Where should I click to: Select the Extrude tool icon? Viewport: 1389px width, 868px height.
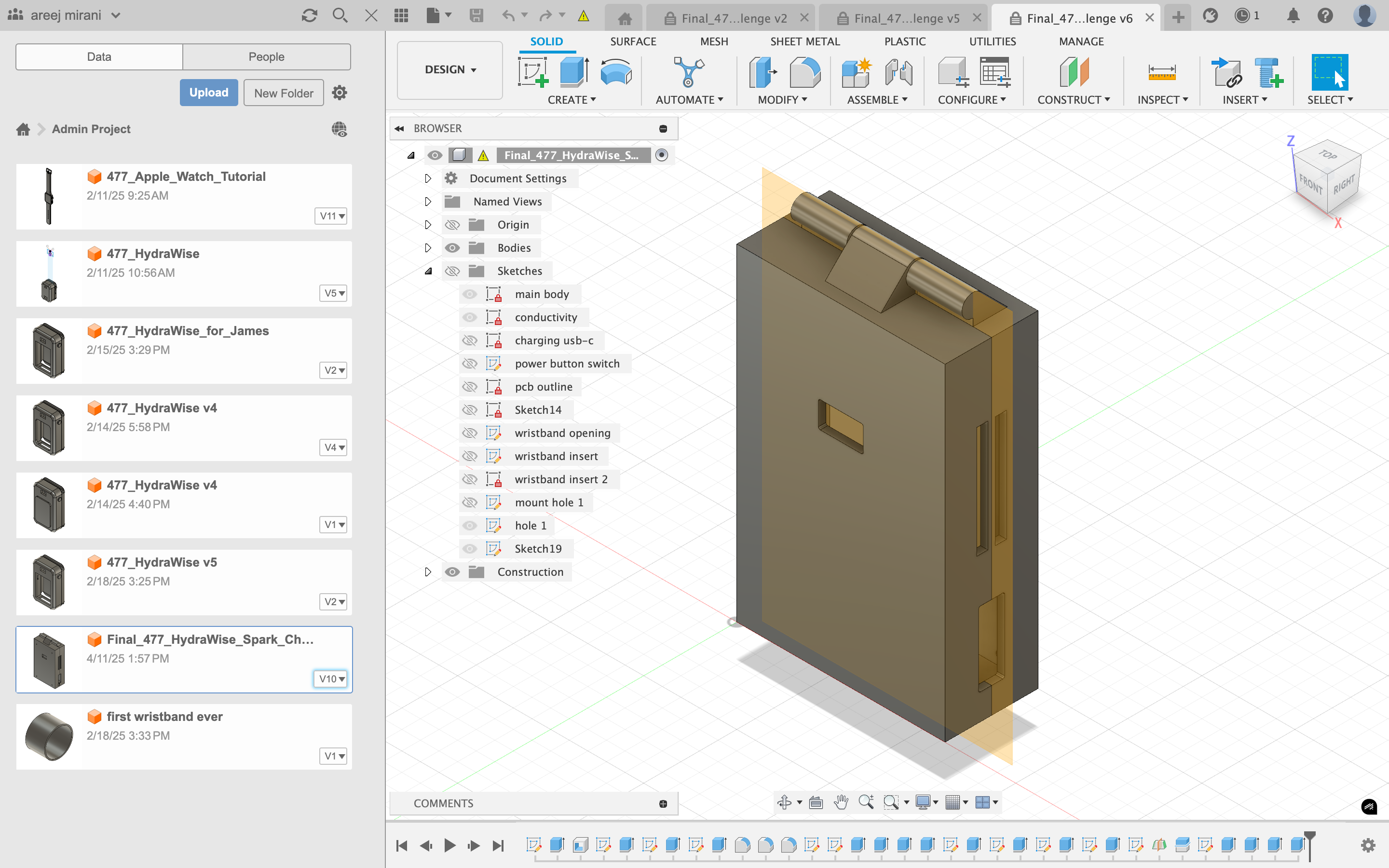[x=573, y=73]
